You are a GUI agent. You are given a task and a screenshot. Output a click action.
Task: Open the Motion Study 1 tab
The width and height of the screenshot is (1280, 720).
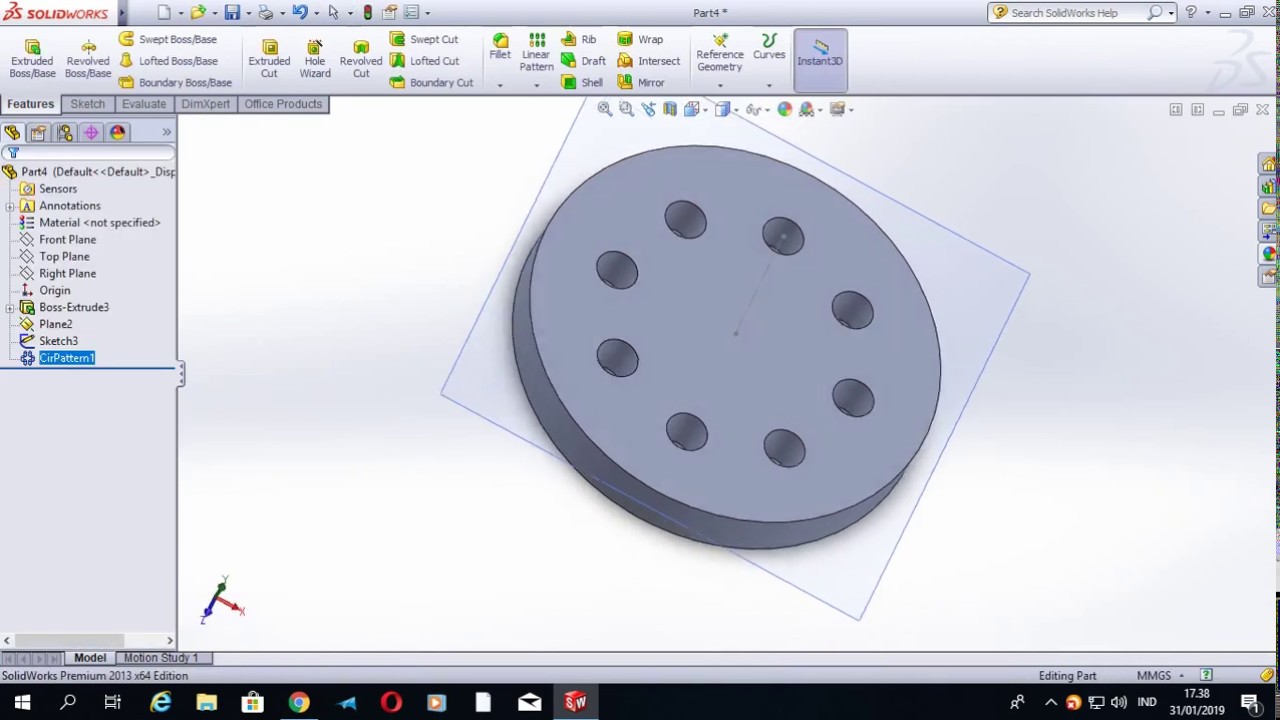click(x=161, y=658)
